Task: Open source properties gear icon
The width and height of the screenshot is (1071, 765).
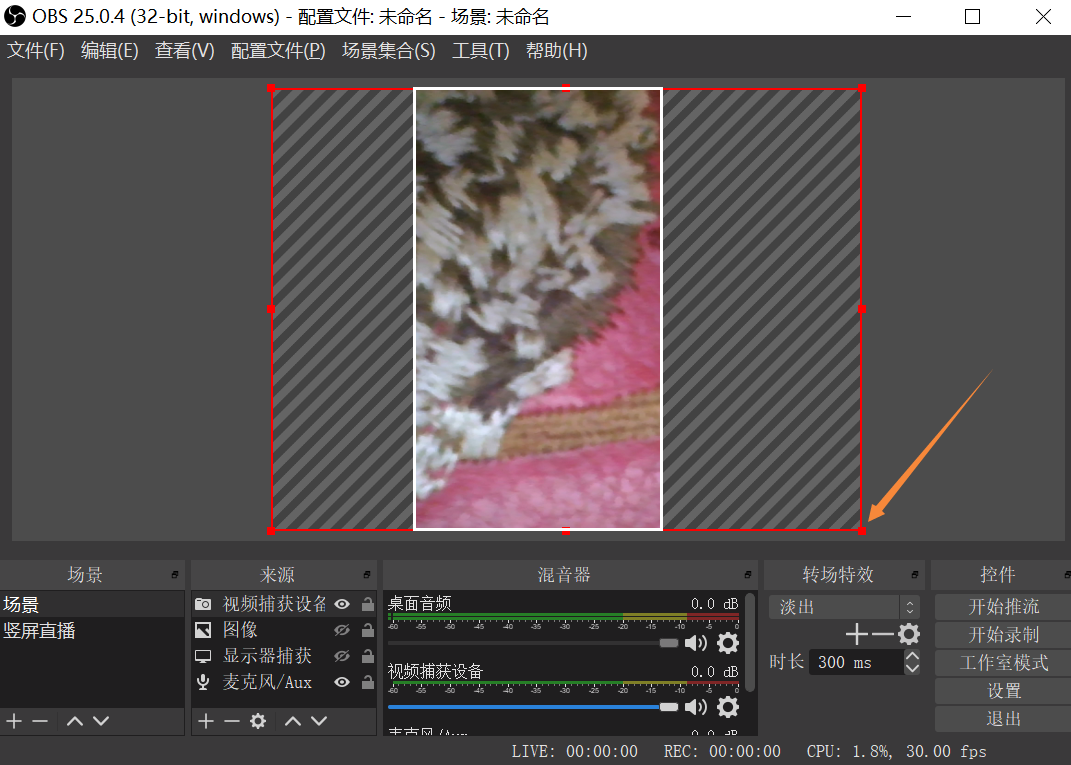Action: [258, 721]
